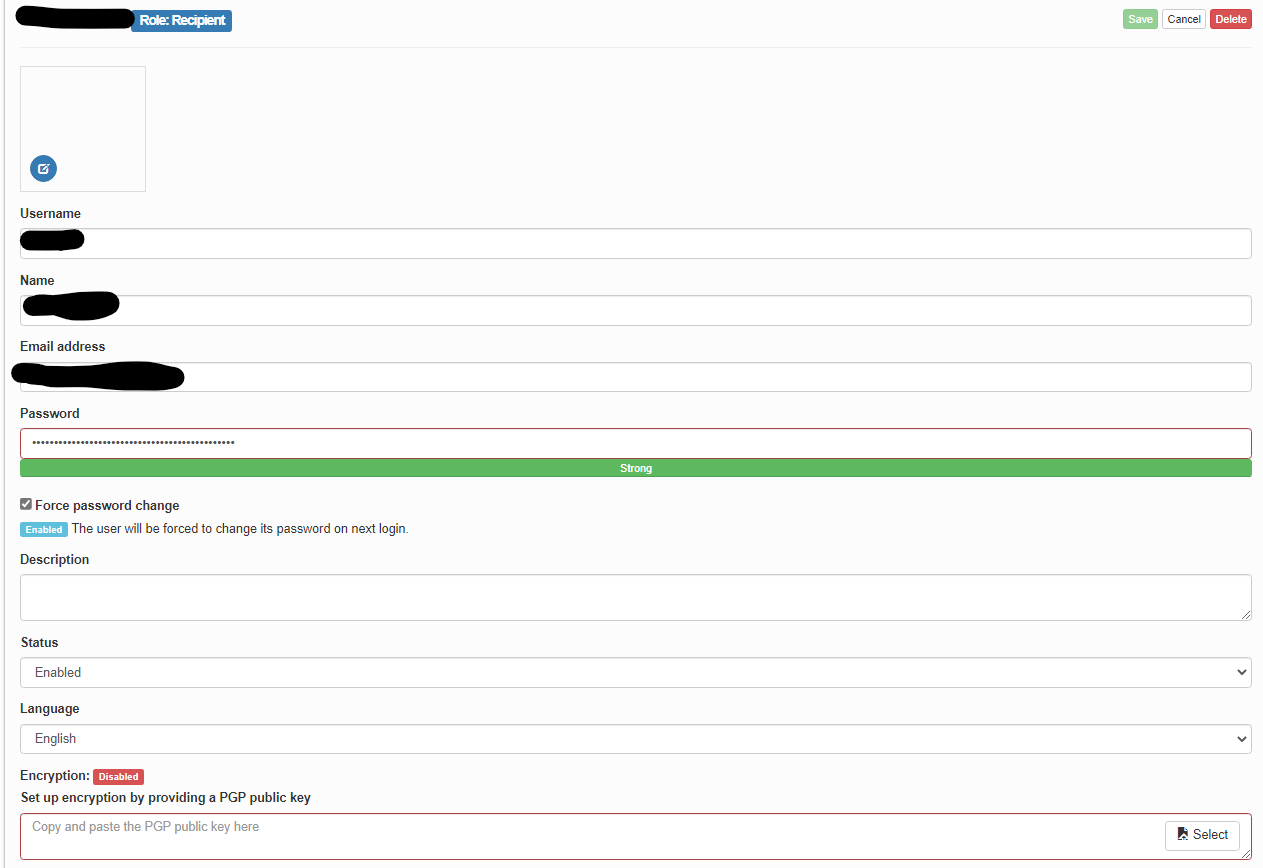Click the red Delete button

tap(1231, 19)
